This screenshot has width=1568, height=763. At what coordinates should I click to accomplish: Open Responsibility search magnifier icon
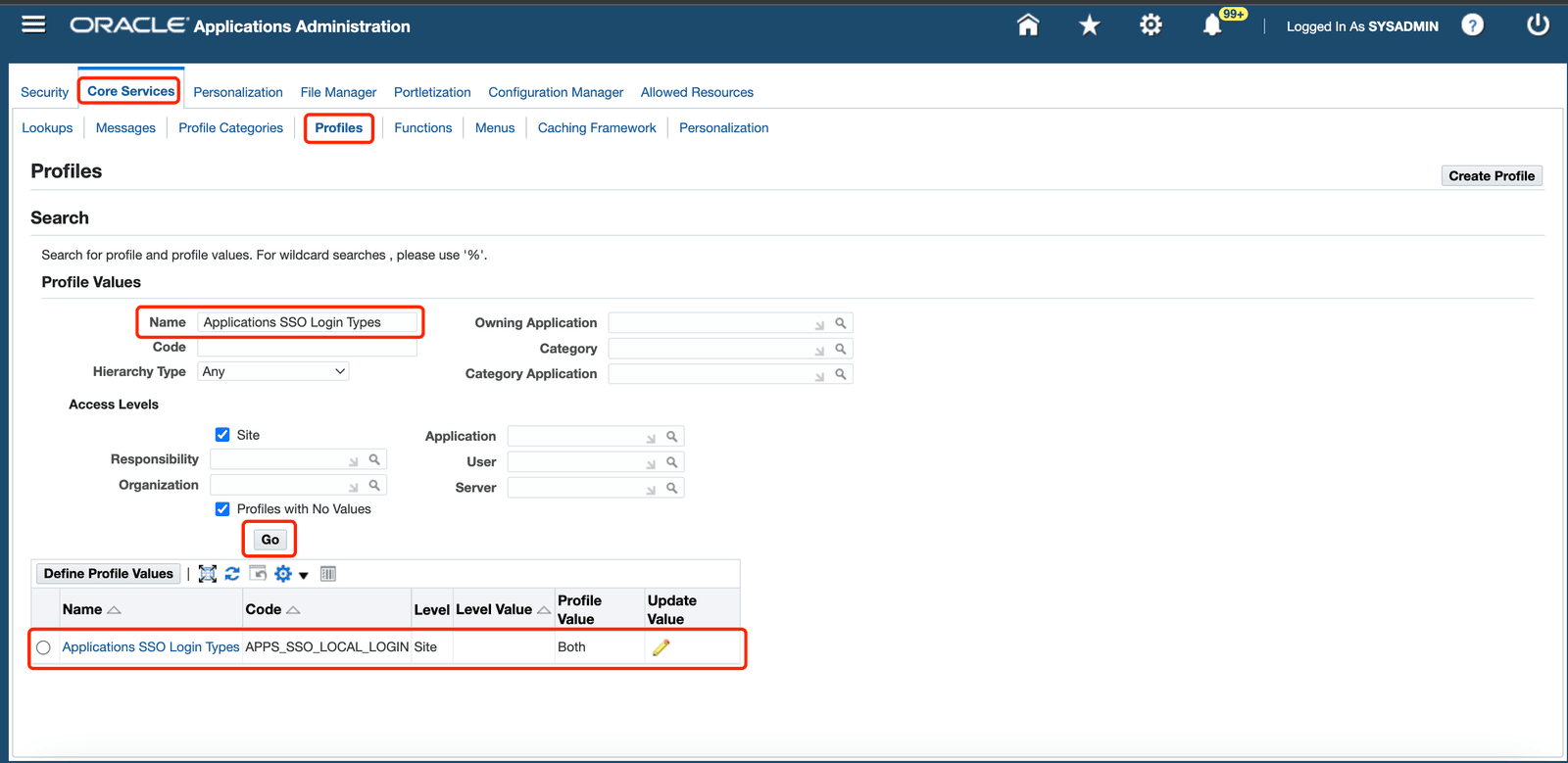click(374, 459)
